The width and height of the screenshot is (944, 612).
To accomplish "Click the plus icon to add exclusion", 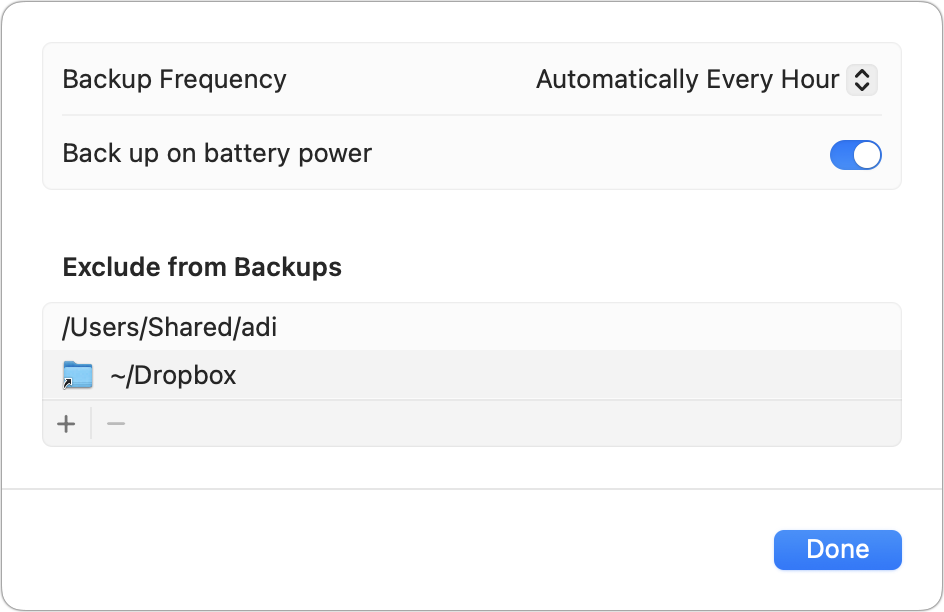I will tap(66, 424).
